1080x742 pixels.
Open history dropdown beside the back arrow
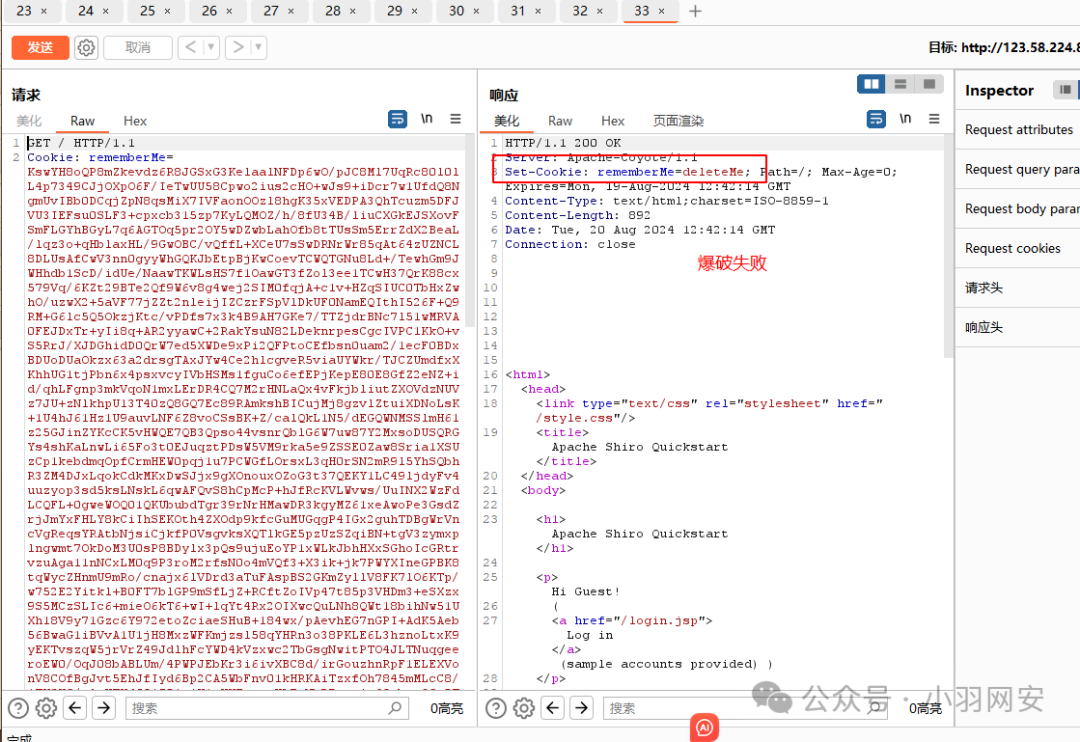tap(211, 48)
